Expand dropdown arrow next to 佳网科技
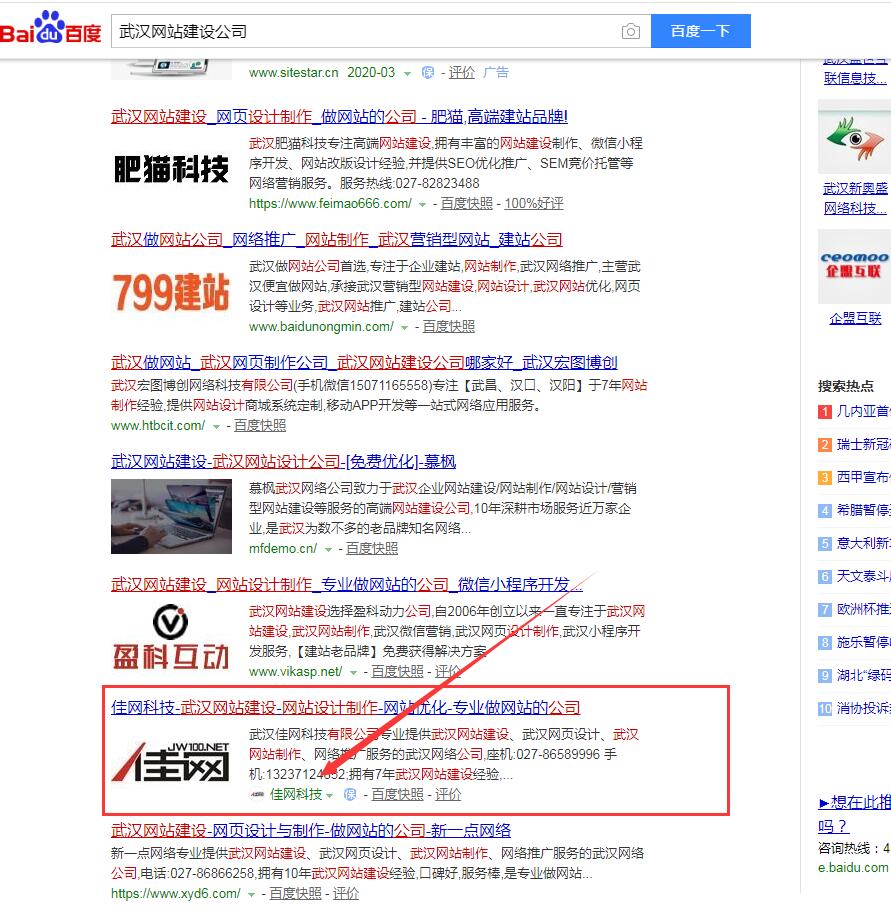The image size is (891, 911). click(330, 796)
